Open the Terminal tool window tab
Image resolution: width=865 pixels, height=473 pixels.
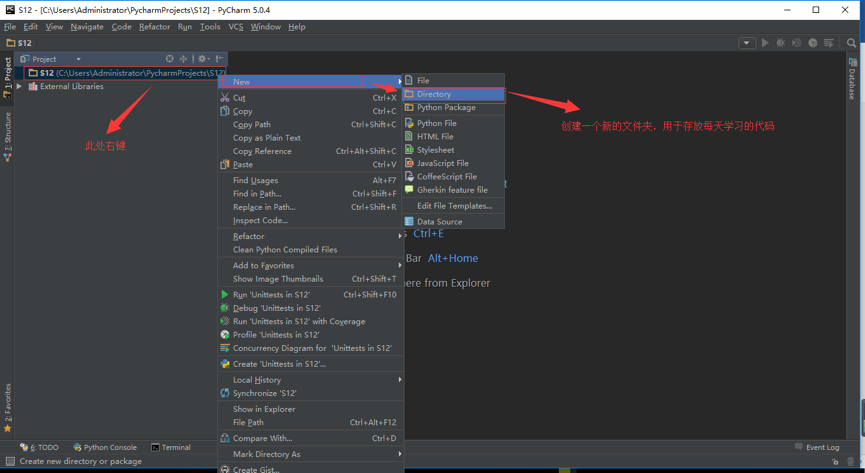pos(171,448)
